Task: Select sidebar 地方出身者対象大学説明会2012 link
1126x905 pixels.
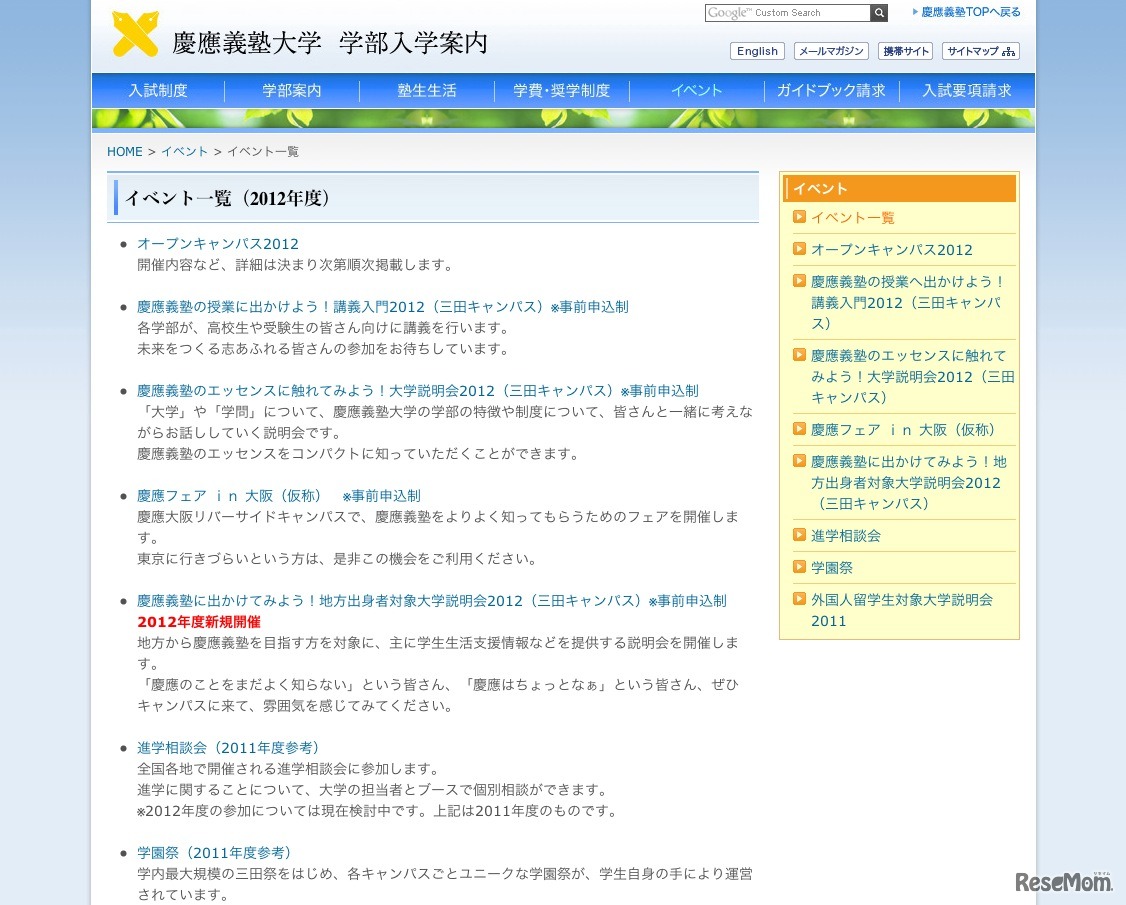Action: click(909, 482)
